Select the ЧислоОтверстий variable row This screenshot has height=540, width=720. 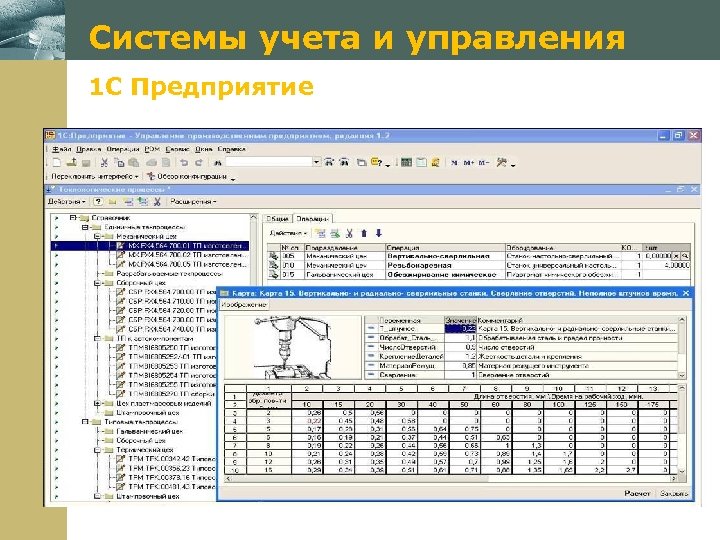coord(522,347)
